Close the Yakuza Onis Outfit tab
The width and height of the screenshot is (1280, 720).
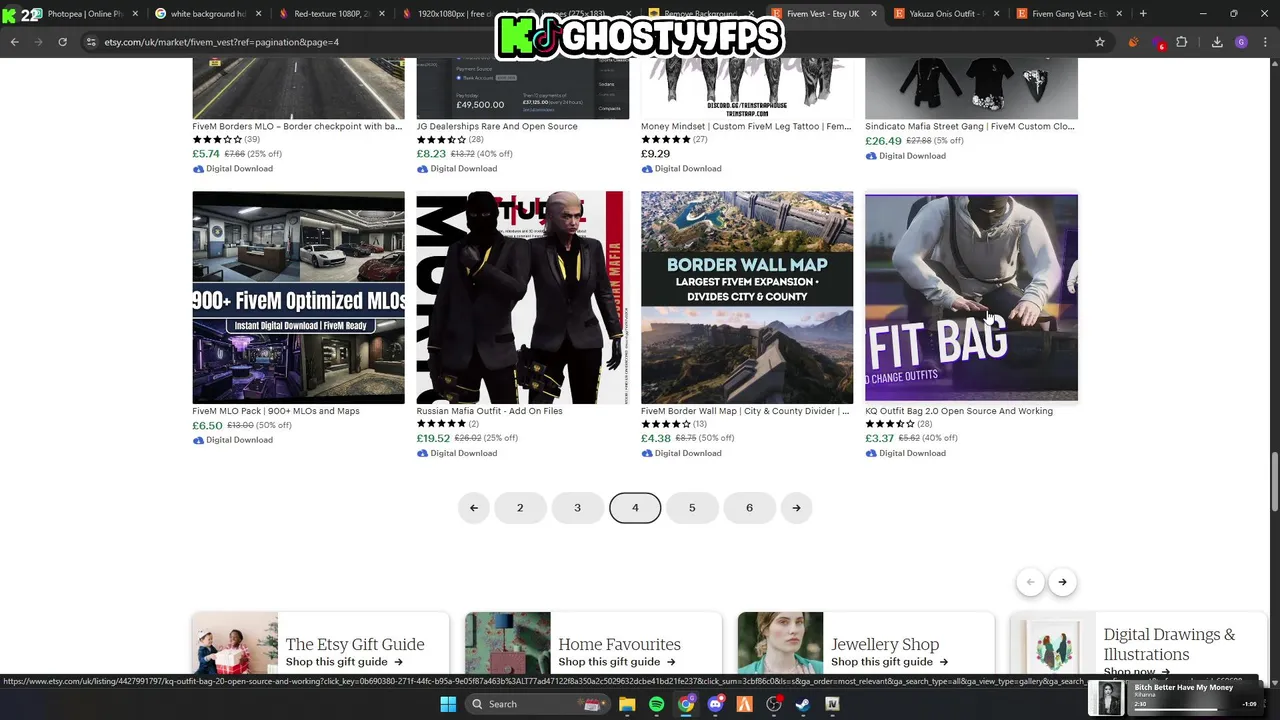pos(997,14)
